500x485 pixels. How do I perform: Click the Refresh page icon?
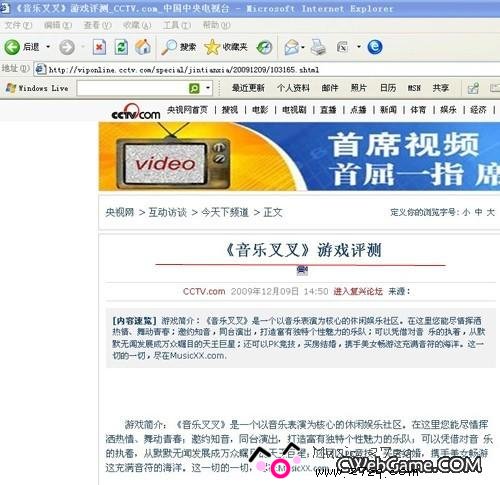tap(121, 47)
